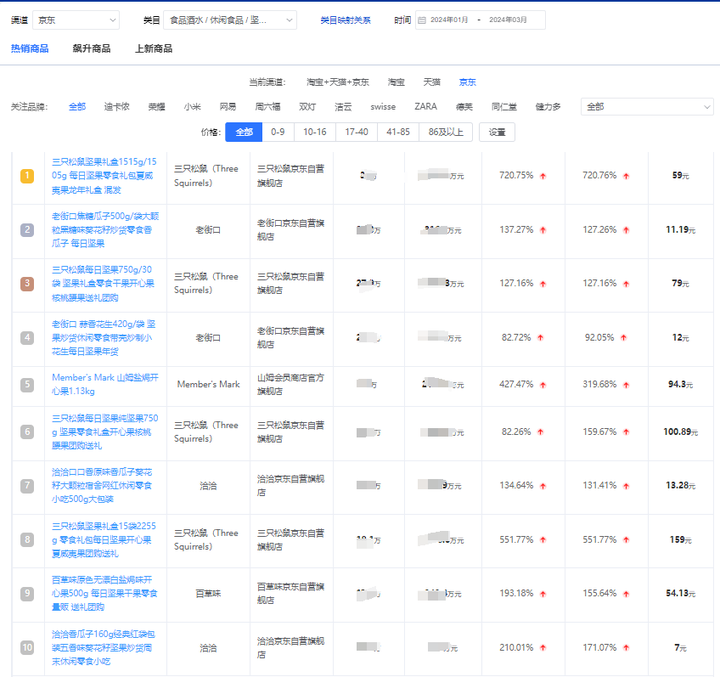Screen dimensions: 720x677
Task: Filter by brand 荣耀
Action: [157, 107]
